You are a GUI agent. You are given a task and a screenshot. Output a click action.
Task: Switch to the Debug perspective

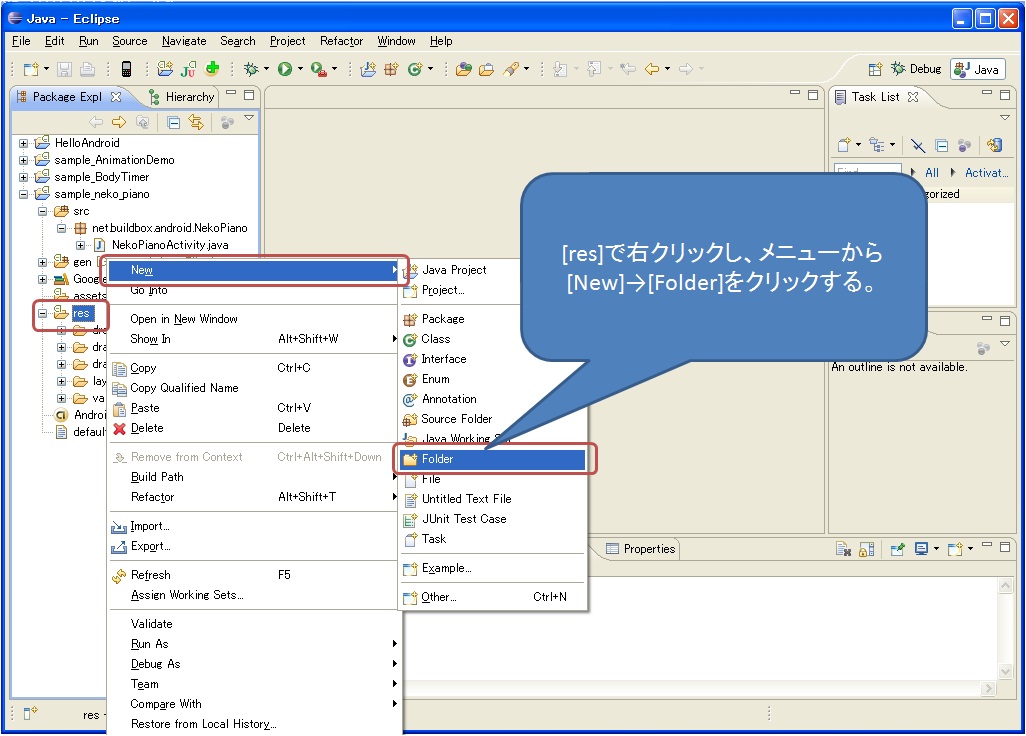tap(916, 69)
